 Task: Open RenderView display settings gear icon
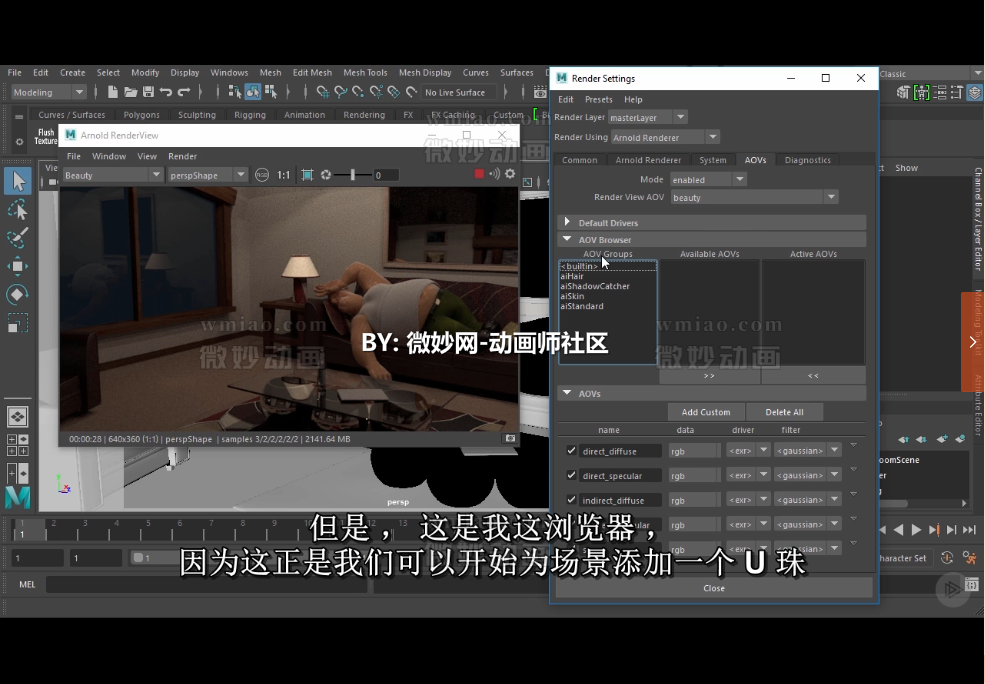(510, 173)
